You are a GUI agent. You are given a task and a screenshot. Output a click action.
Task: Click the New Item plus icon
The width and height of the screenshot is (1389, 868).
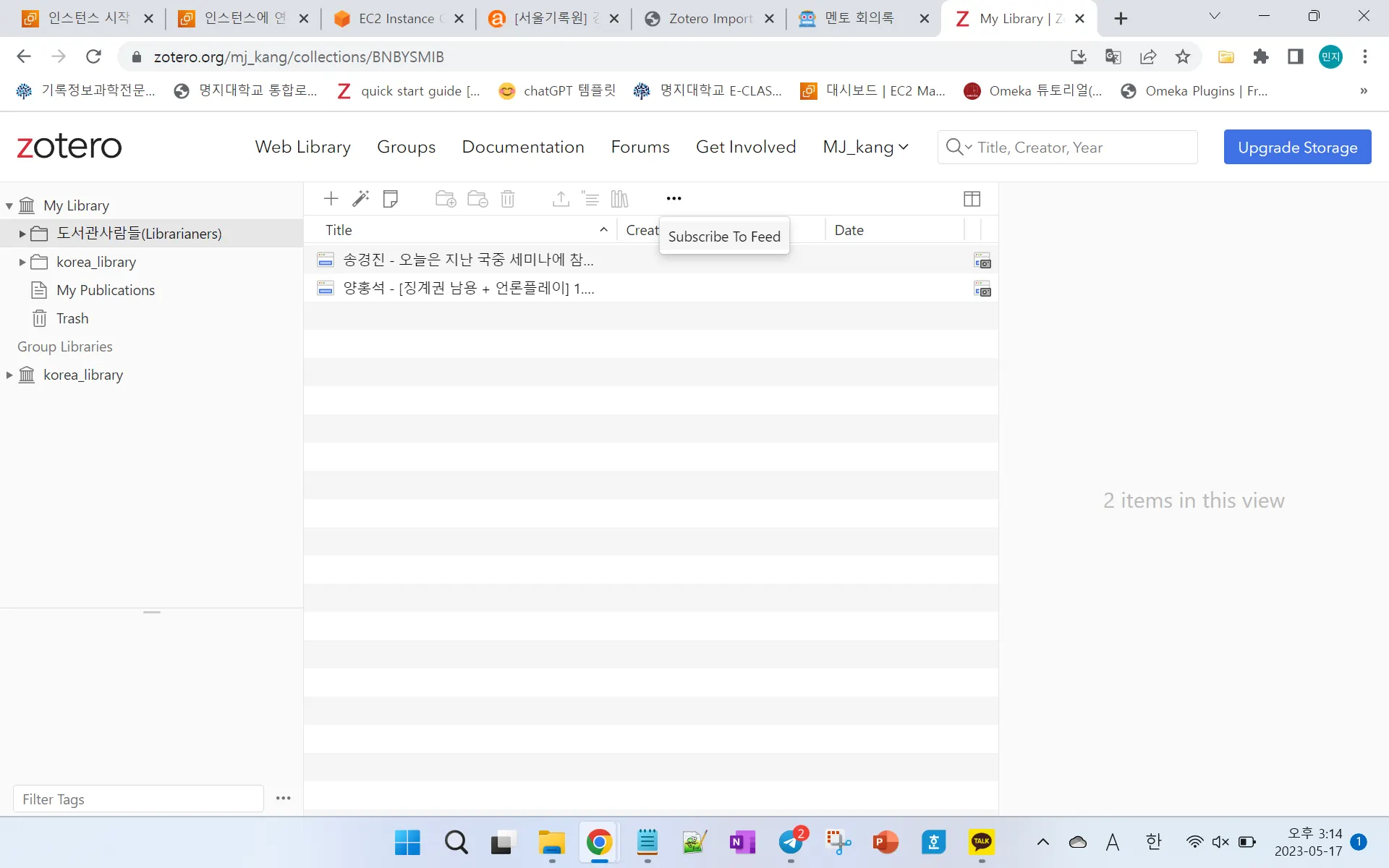point(331,198)
